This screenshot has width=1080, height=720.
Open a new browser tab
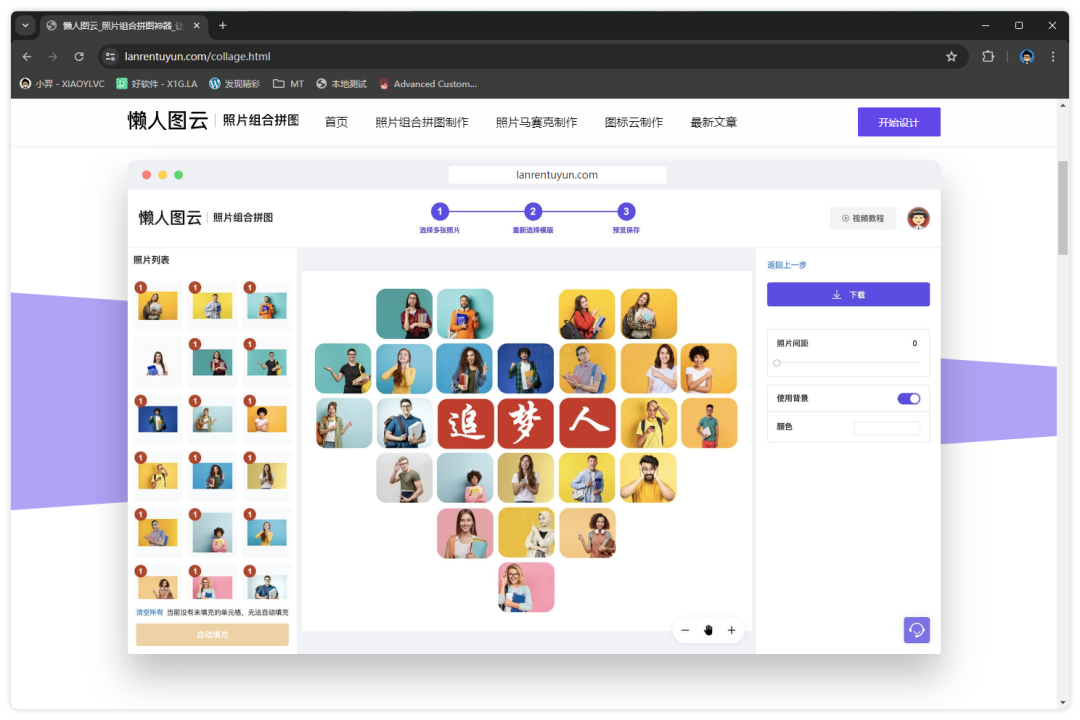pos(222,25)
